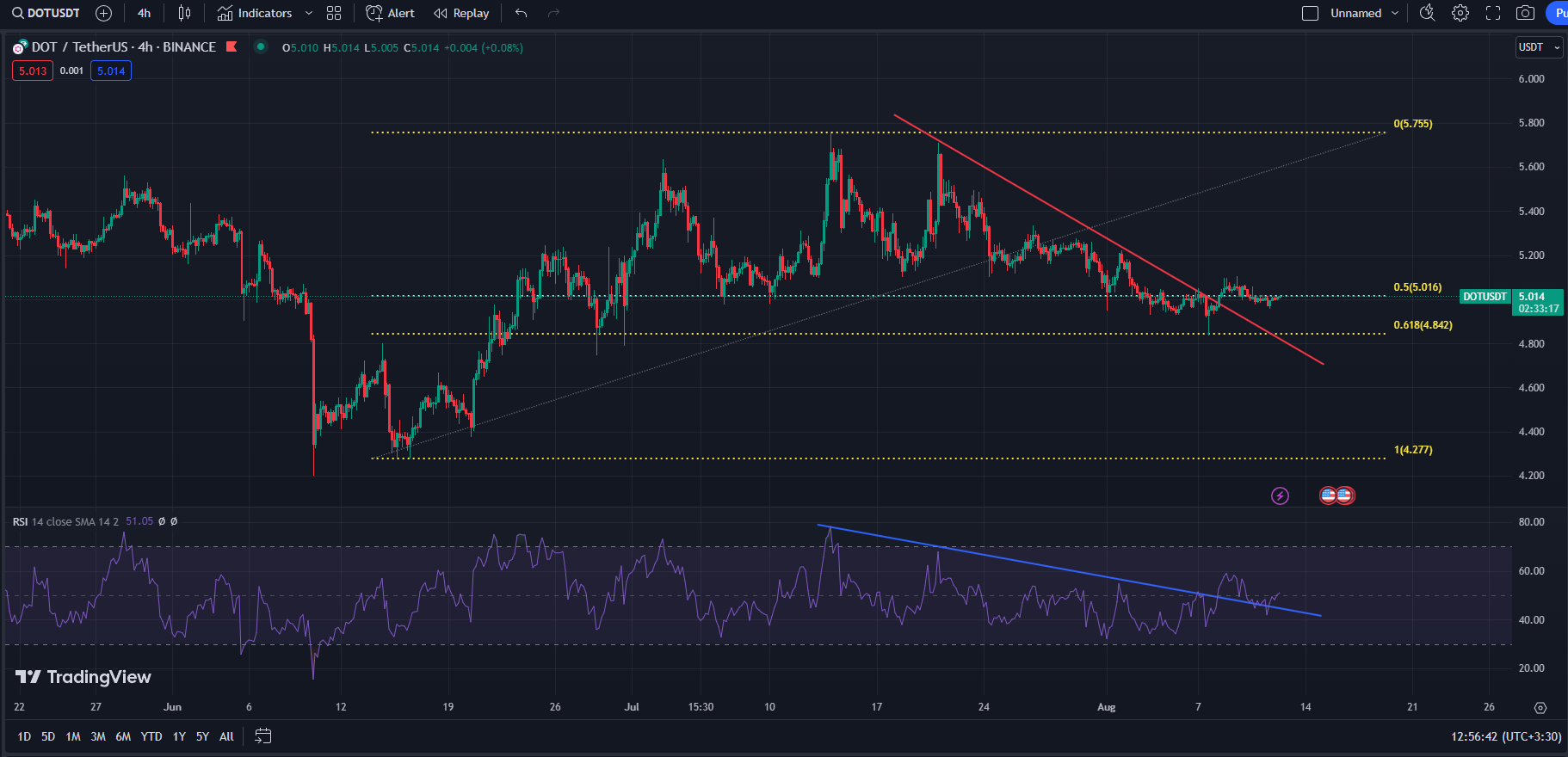1568x757 pixels.
Task: Open chart settings gear
Action: 1460,13
